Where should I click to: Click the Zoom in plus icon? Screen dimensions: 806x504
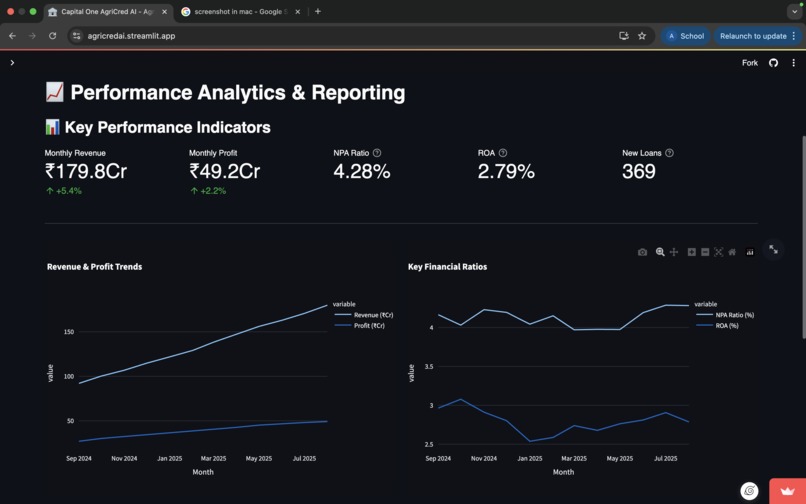(691, 252)
